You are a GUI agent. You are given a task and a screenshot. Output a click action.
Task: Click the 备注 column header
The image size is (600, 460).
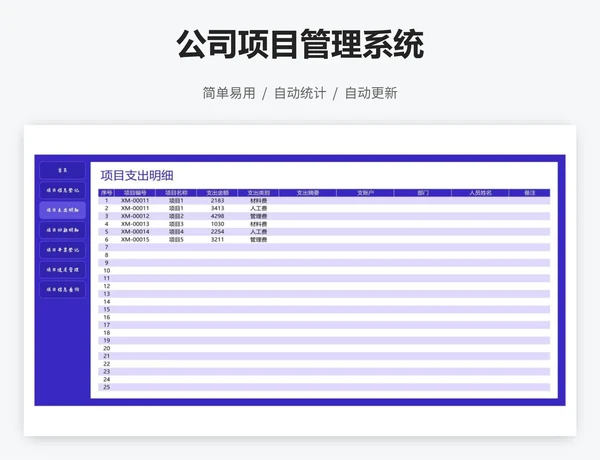[x=530, y=193]
